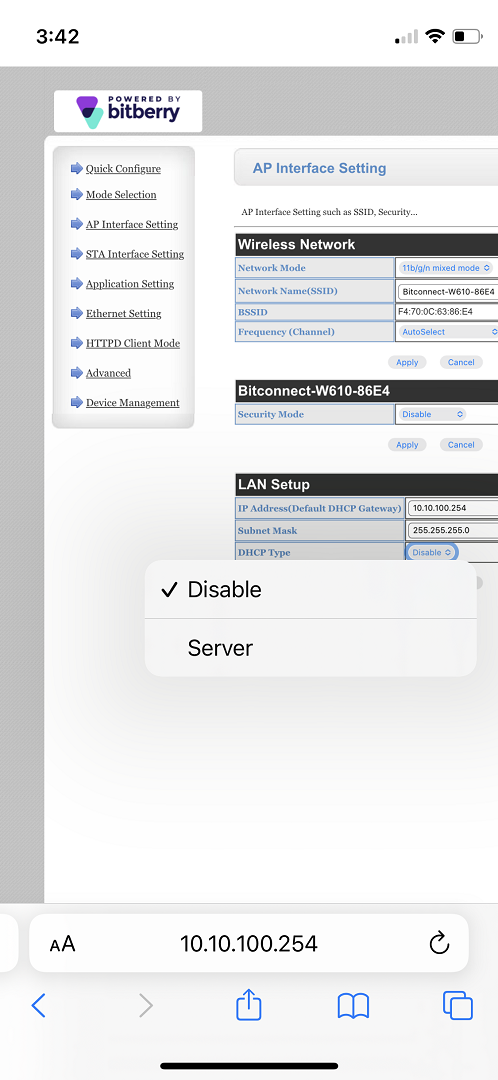The image size is (498, 1080).
Task: Expand the Network Mode dropdown
Action: [x=446, y=267]
